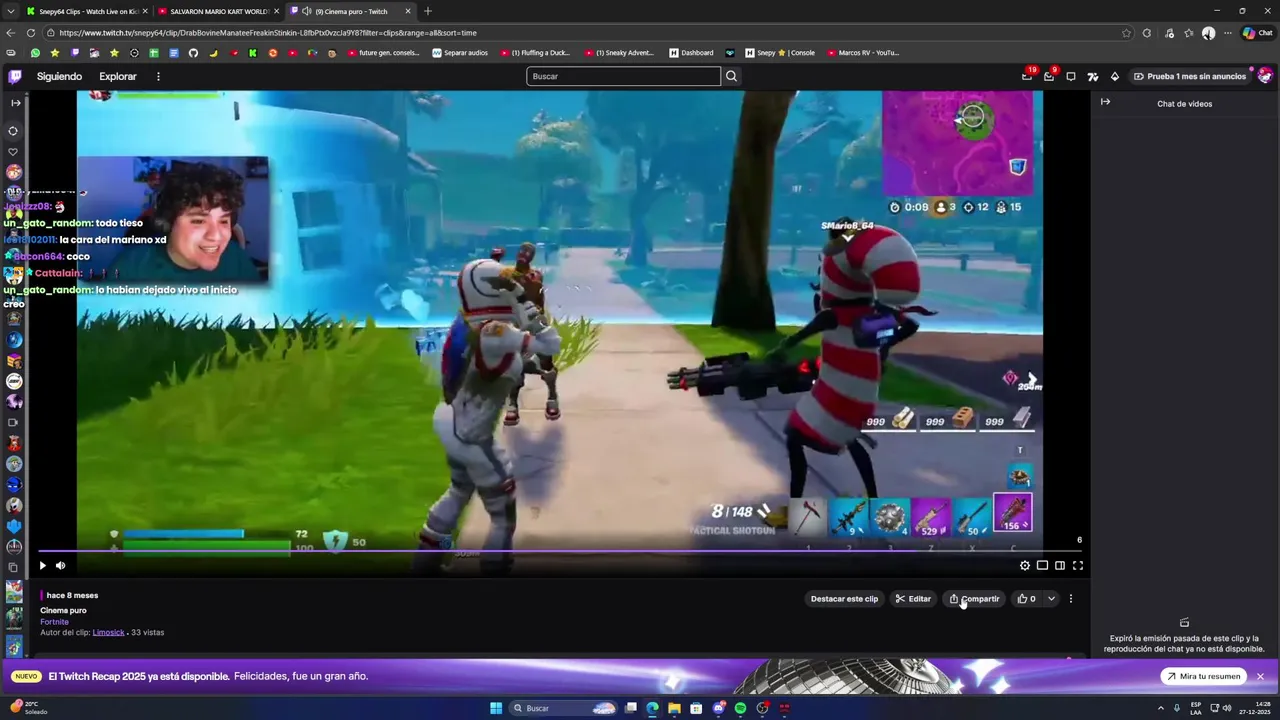Reload the current page
1280x720 pixels.
(31, 33)
